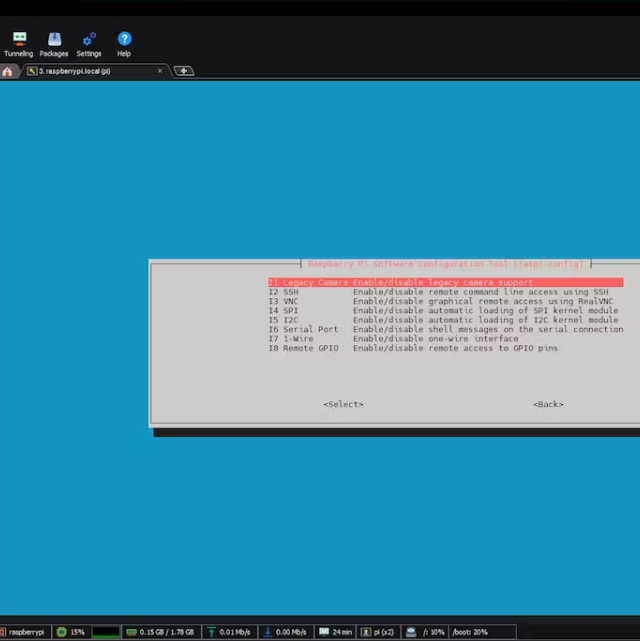Open a new session tab

(x=183, y=71)
